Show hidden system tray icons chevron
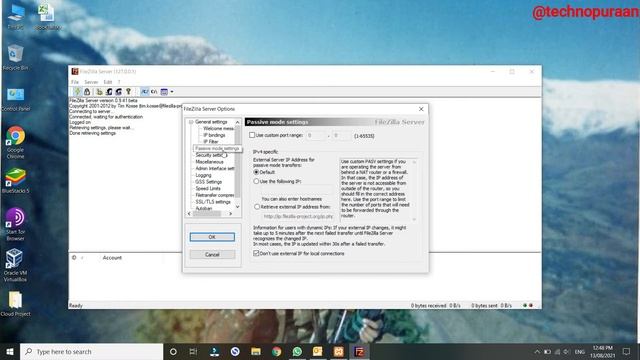The width and height of the screenshot is (640, 360). pyautogui.click(x=537, y=351)
